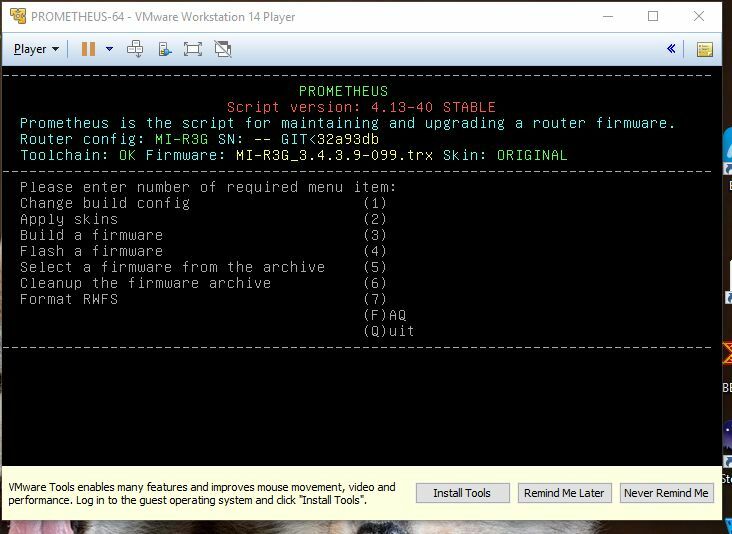Click 'Select a firmware from the archive' line

point(203,267)
